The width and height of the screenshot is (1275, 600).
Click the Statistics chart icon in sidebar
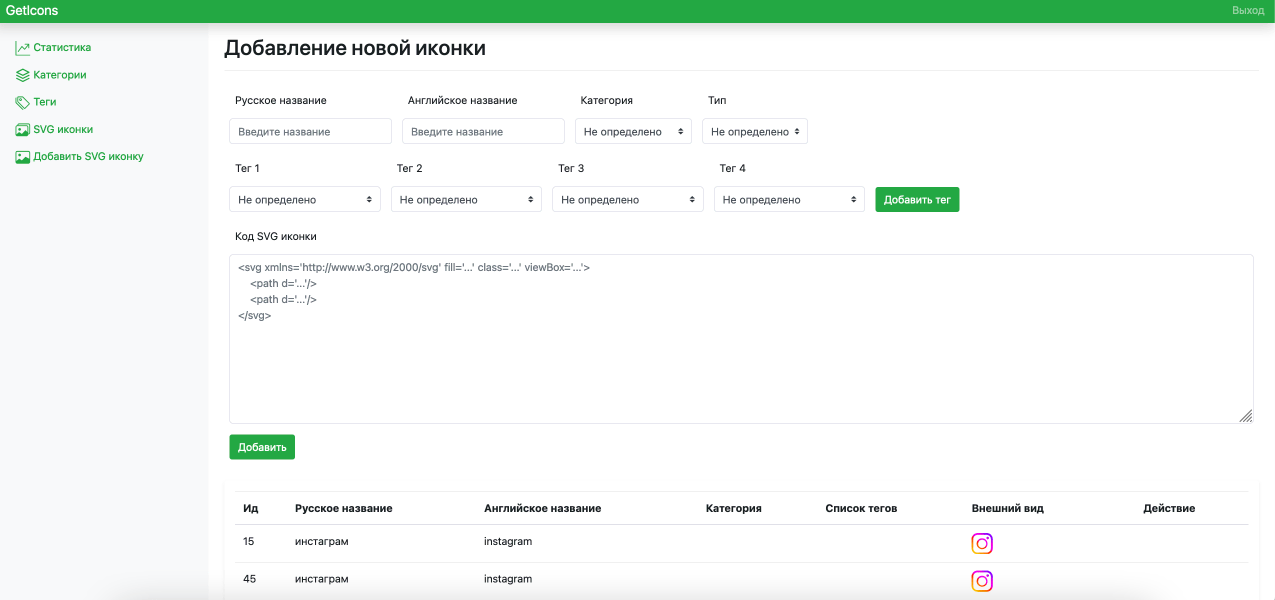(22, 48)
